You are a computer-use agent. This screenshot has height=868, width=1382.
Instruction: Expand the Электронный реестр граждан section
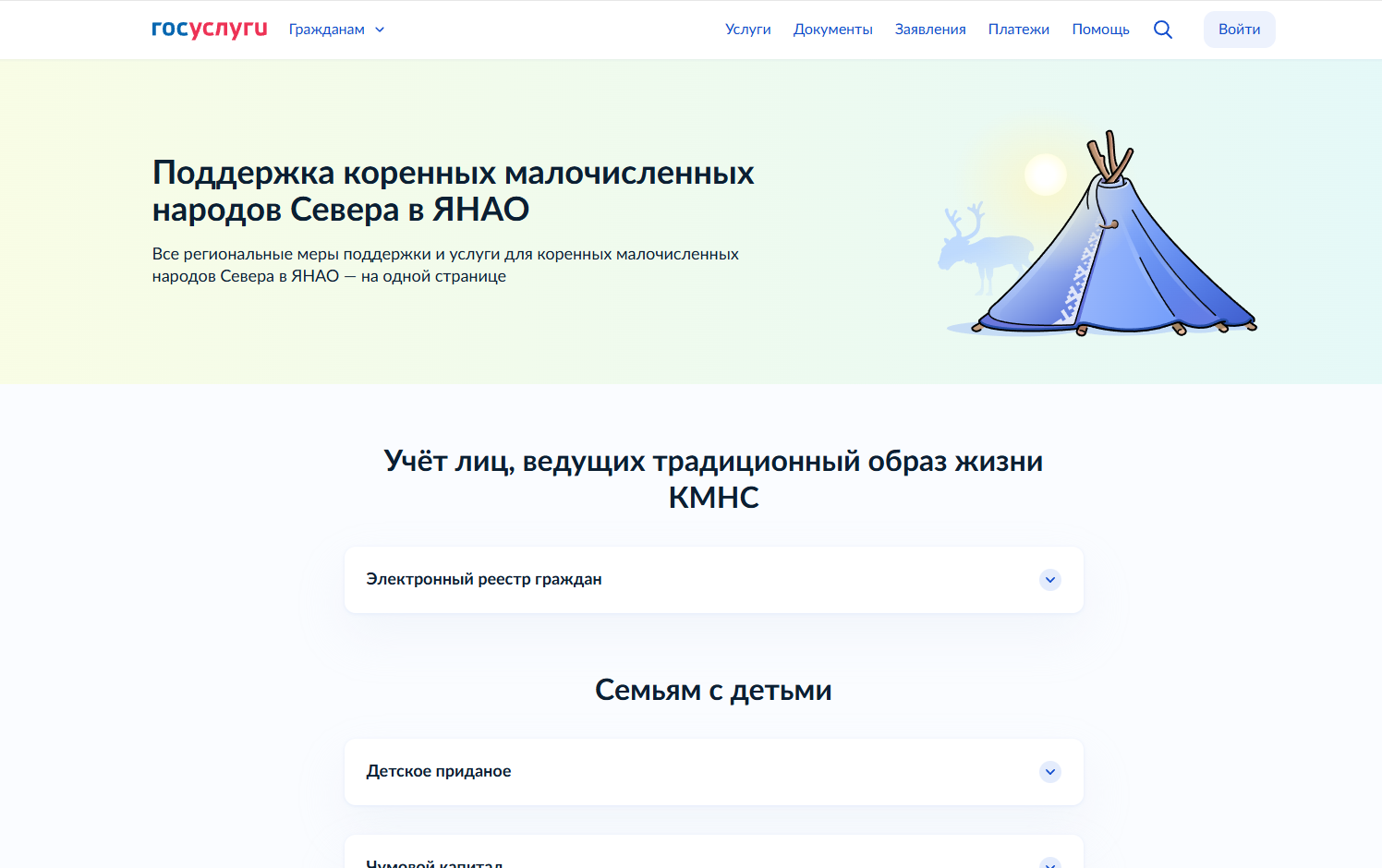(483, 580)
